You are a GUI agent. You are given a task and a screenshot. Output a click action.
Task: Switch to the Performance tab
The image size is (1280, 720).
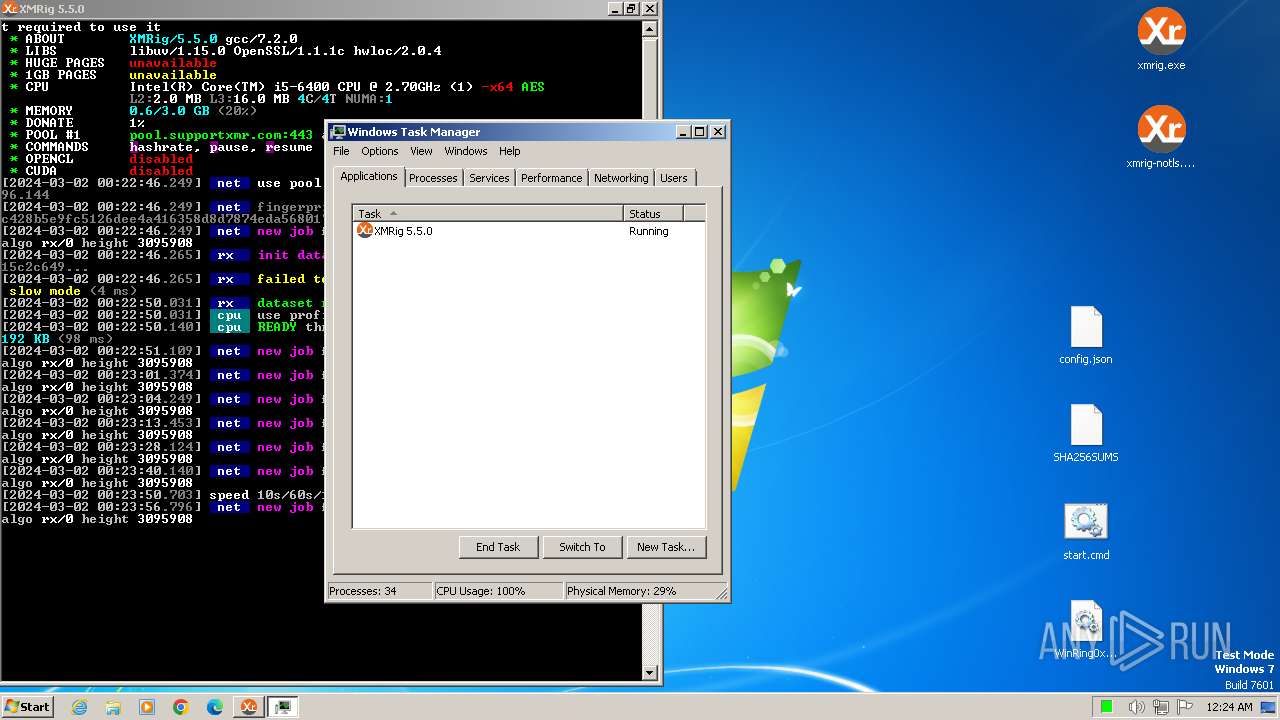(551, 178)
